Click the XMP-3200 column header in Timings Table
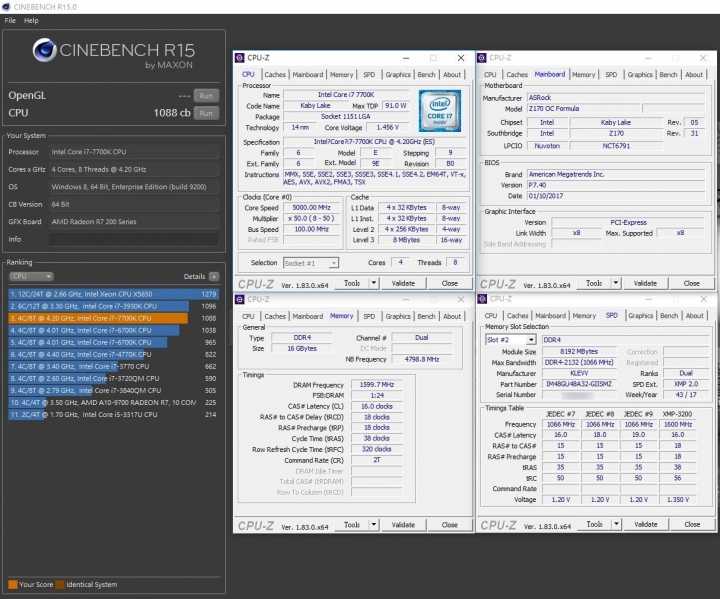This screenshot has height=599, width=720. tap(678, 414)
